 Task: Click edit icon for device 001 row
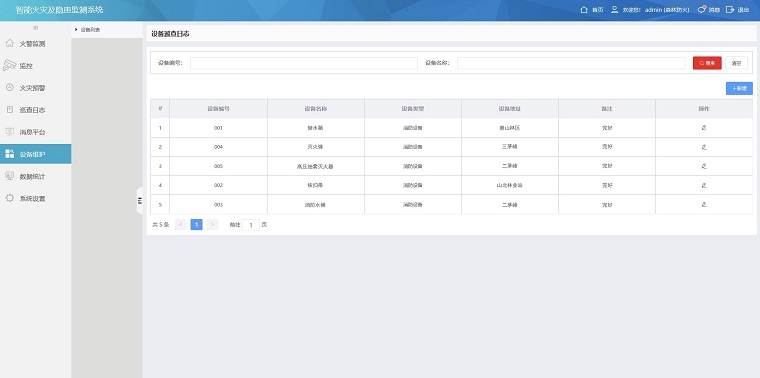(x=704, y=128)
